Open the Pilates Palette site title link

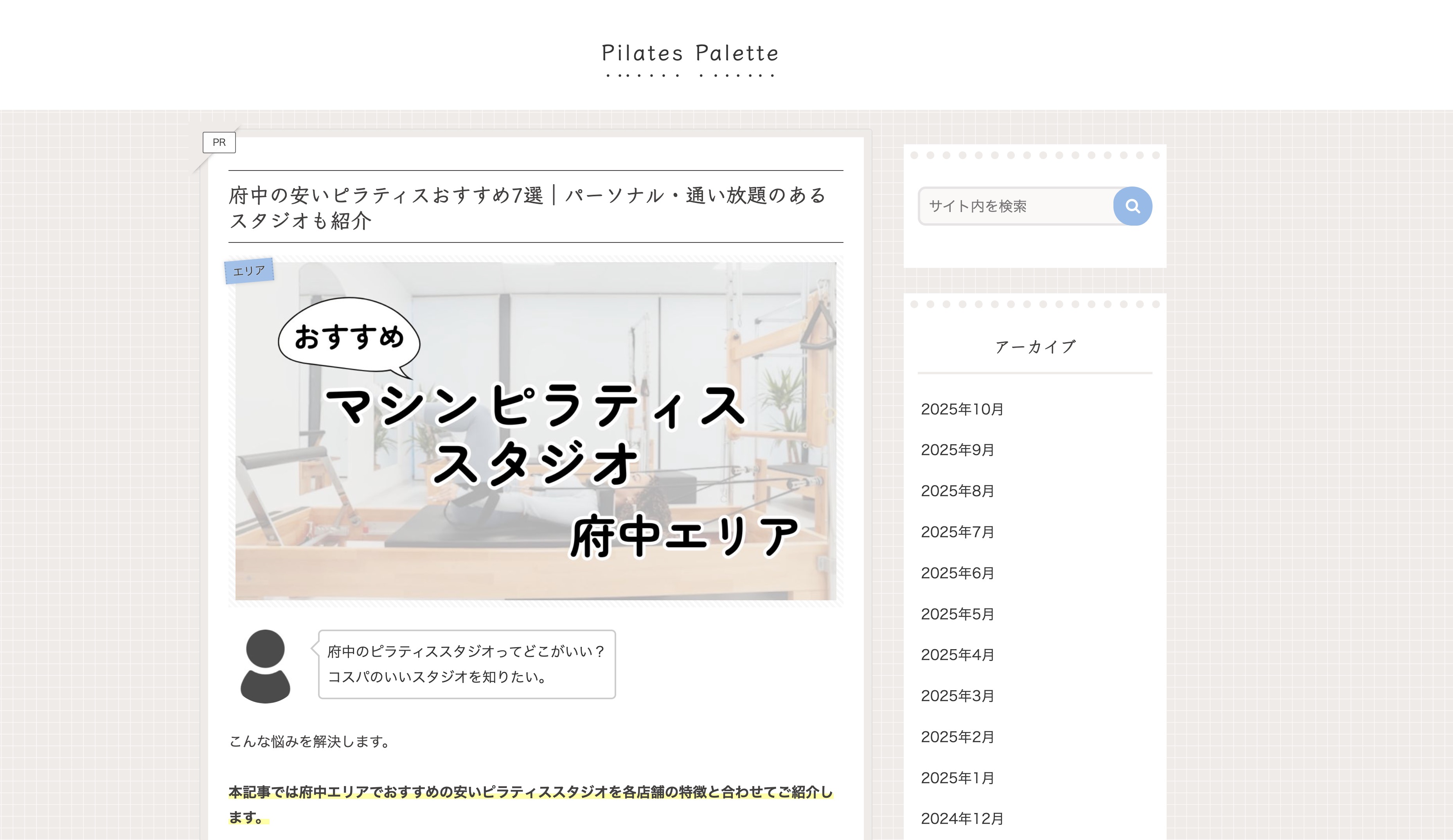click(x=690, y=53)
